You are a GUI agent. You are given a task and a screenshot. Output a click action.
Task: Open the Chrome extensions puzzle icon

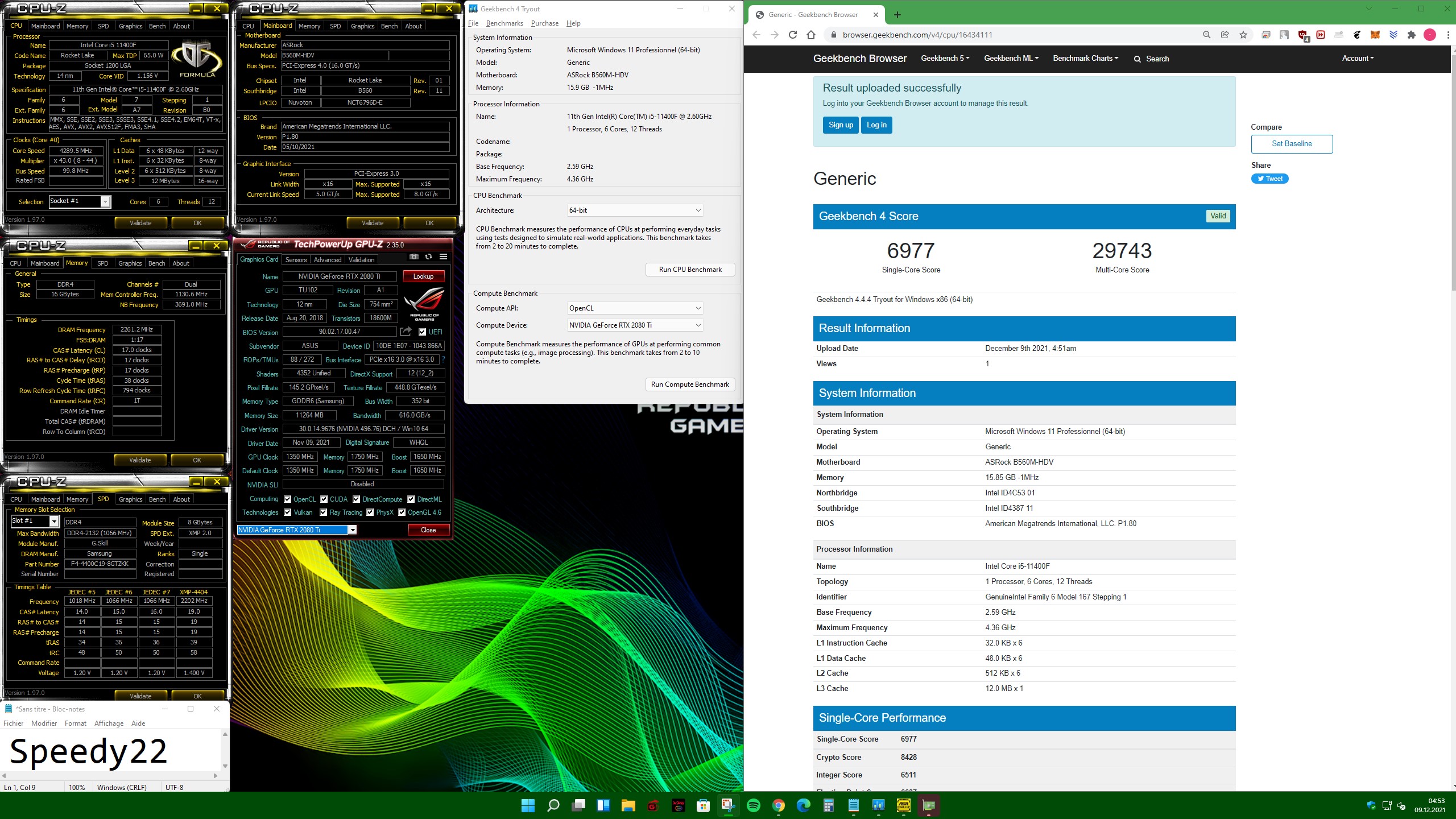pyautogui.click(x=1412, y=35)
